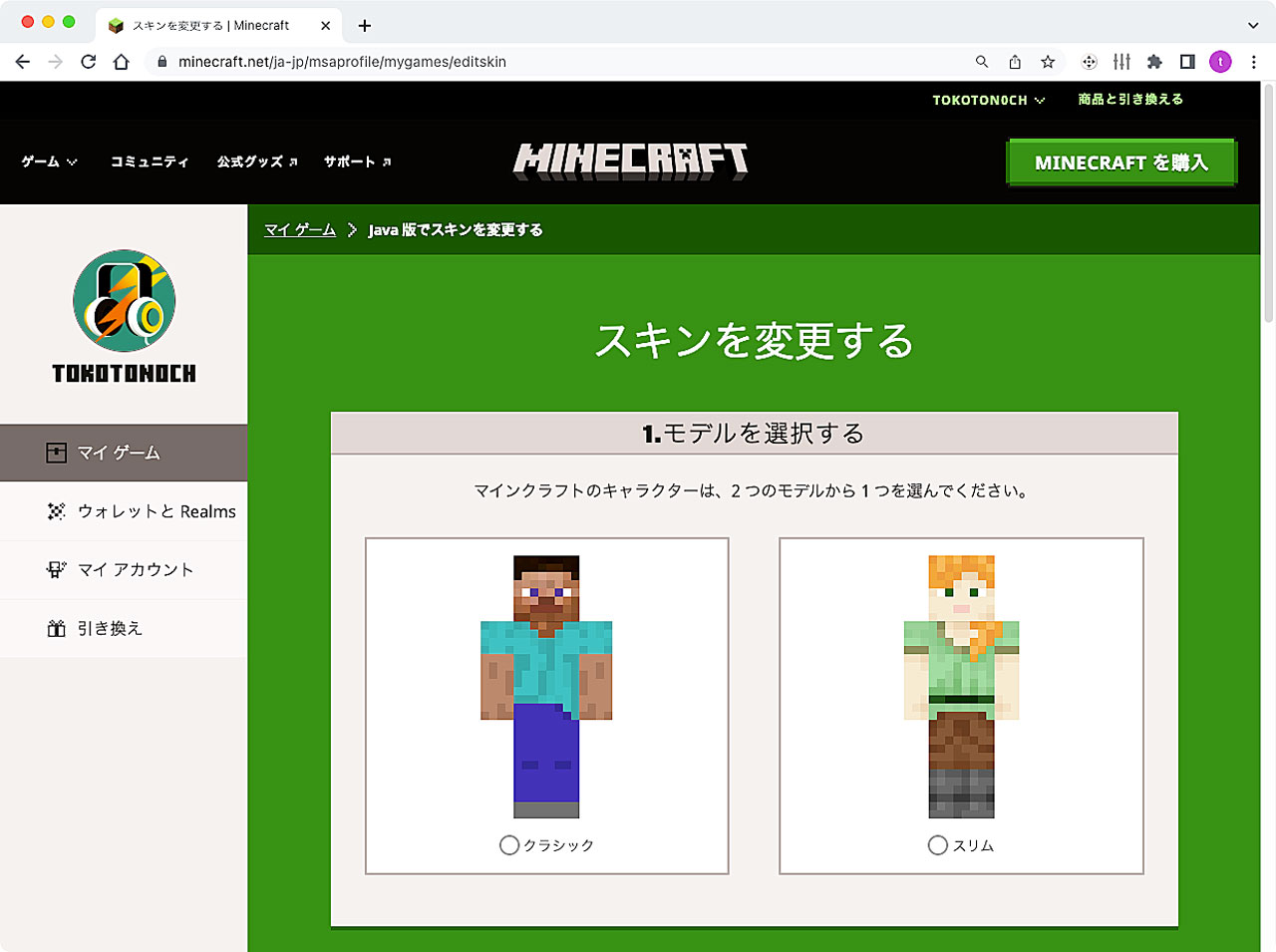Open the TOKOTONOCH account dropdown
The image size is (1276, 952).
coord(988,100)
